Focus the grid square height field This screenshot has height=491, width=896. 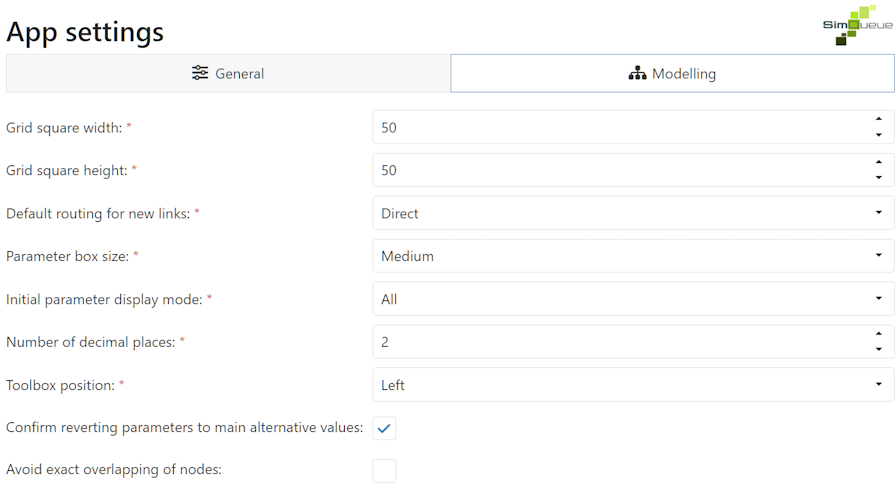coord(620,170)
